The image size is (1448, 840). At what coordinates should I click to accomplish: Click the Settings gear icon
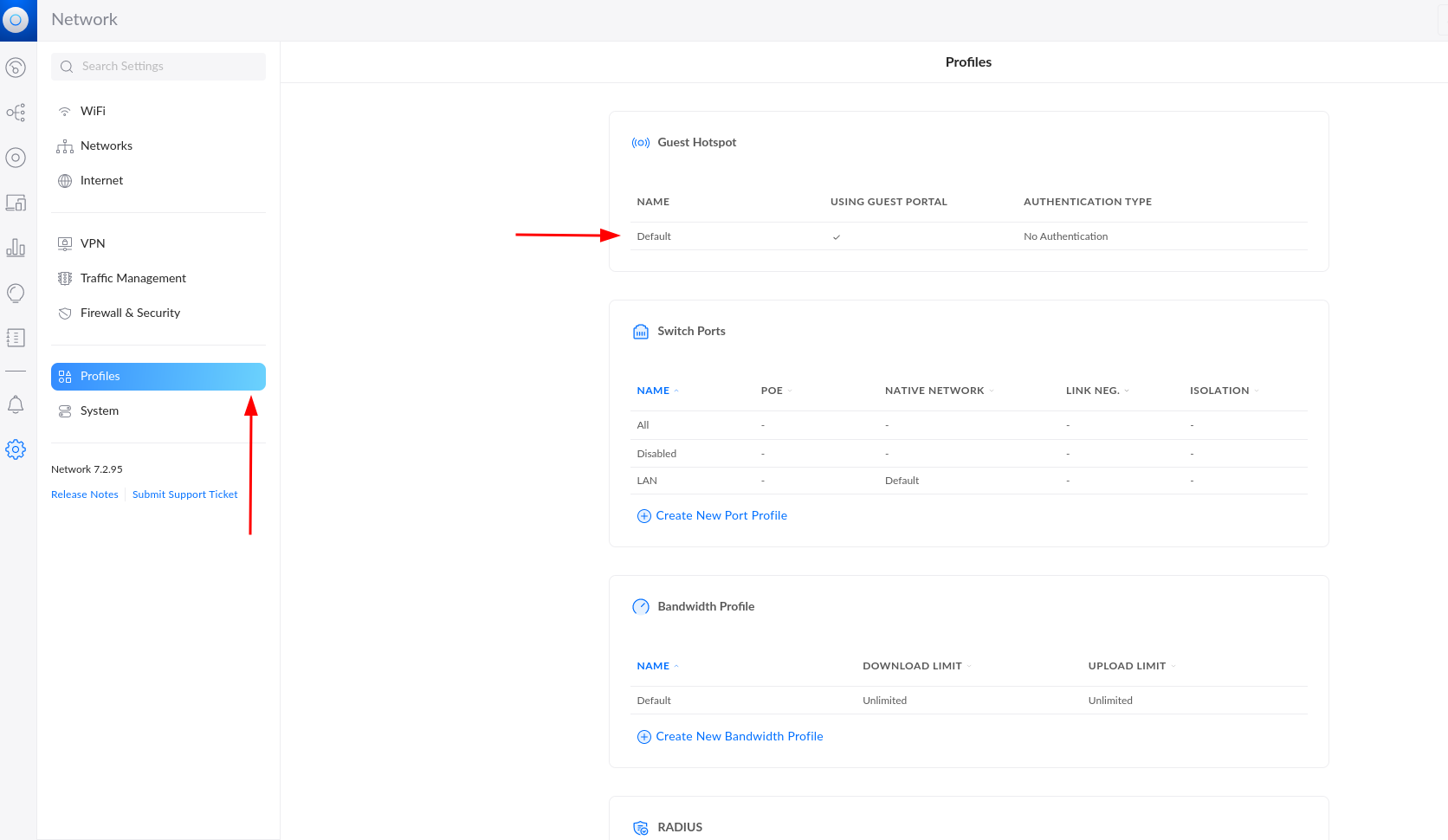[x=16, y=449]
